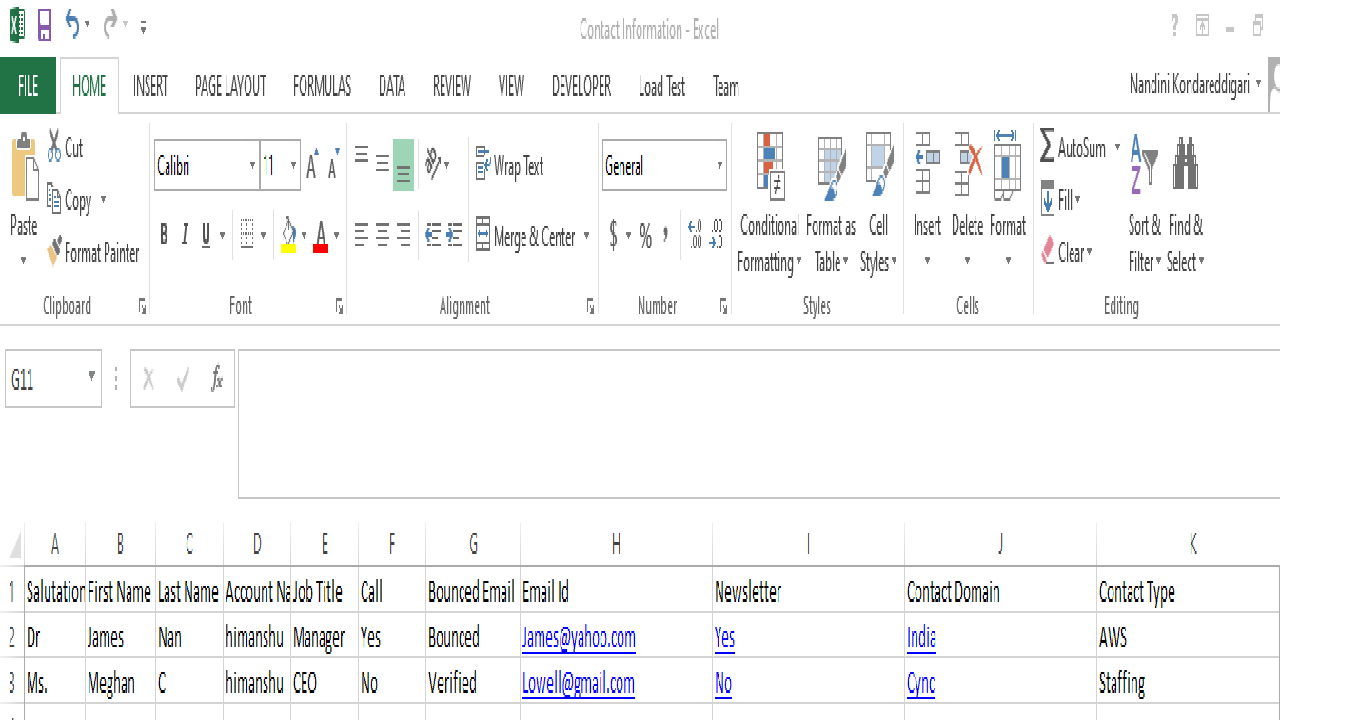
Task: Expand the Calibri font name dropdown
Action: [252, 166]
